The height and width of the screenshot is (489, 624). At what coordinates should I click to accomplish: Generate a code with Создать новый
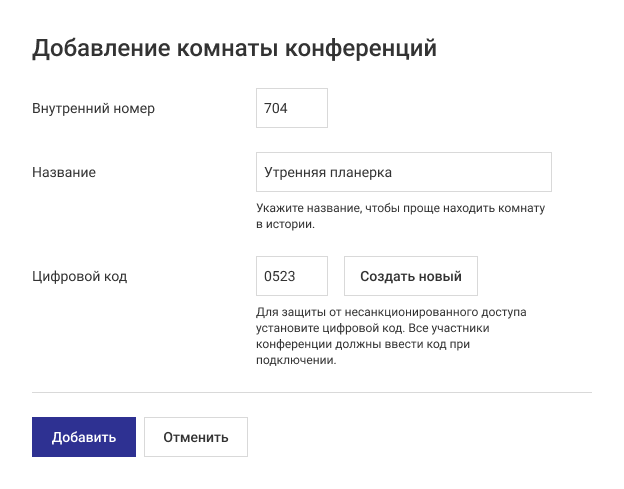coord(410,276)
